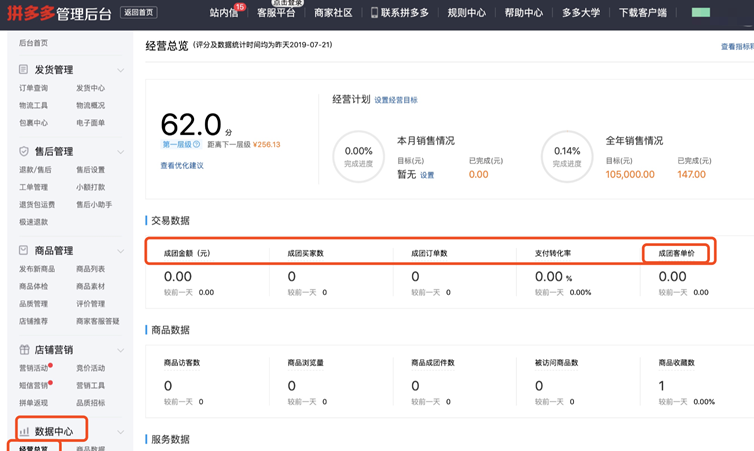The image size is (754, 451).
Task: Click the 查看指标 link at top right
Action: tap(737, 47)
